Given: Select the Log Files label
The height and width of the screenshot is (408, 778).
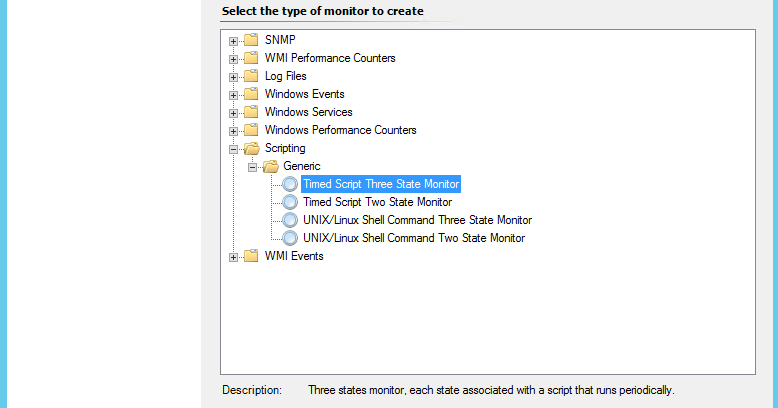Looking at the screenshot, I should (286, 76).
